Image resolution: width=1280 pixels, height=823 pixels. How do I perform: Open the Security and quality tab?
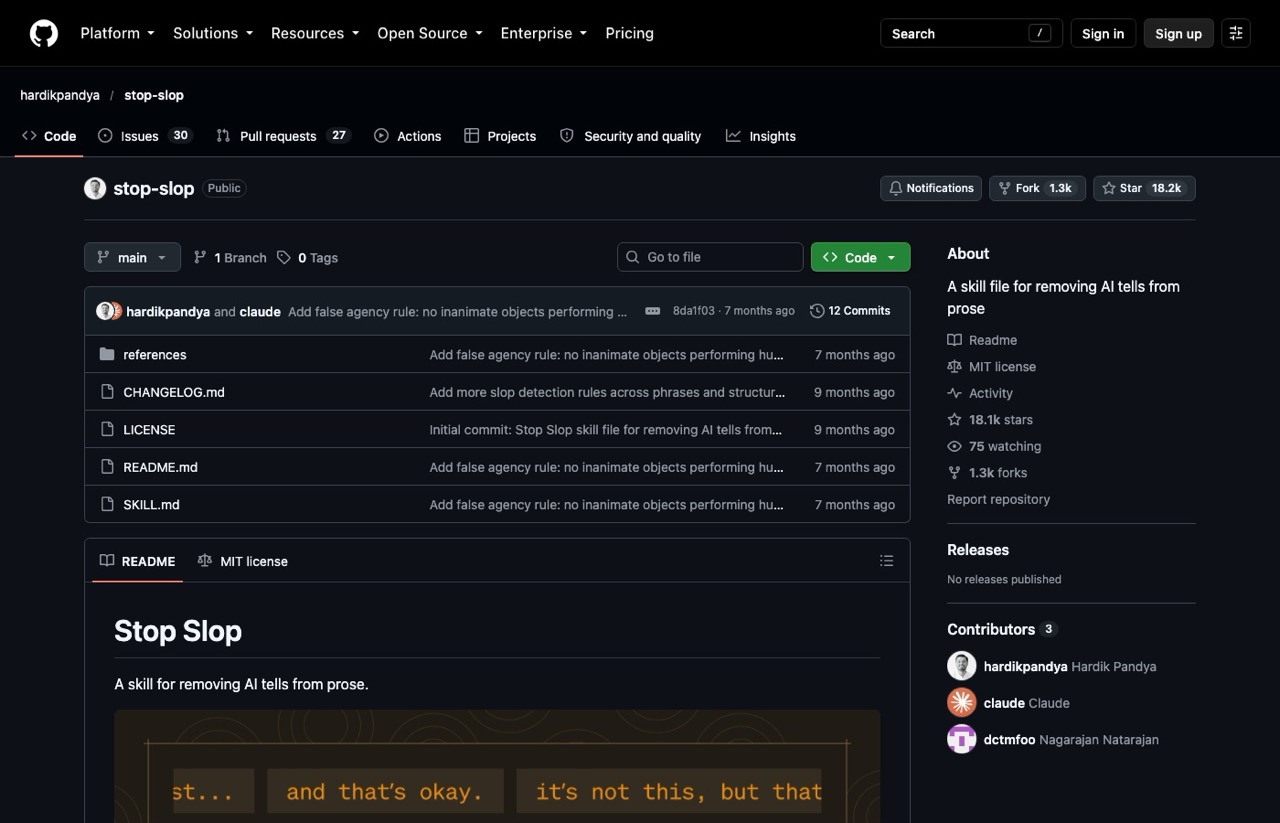[x=630, y=136]
